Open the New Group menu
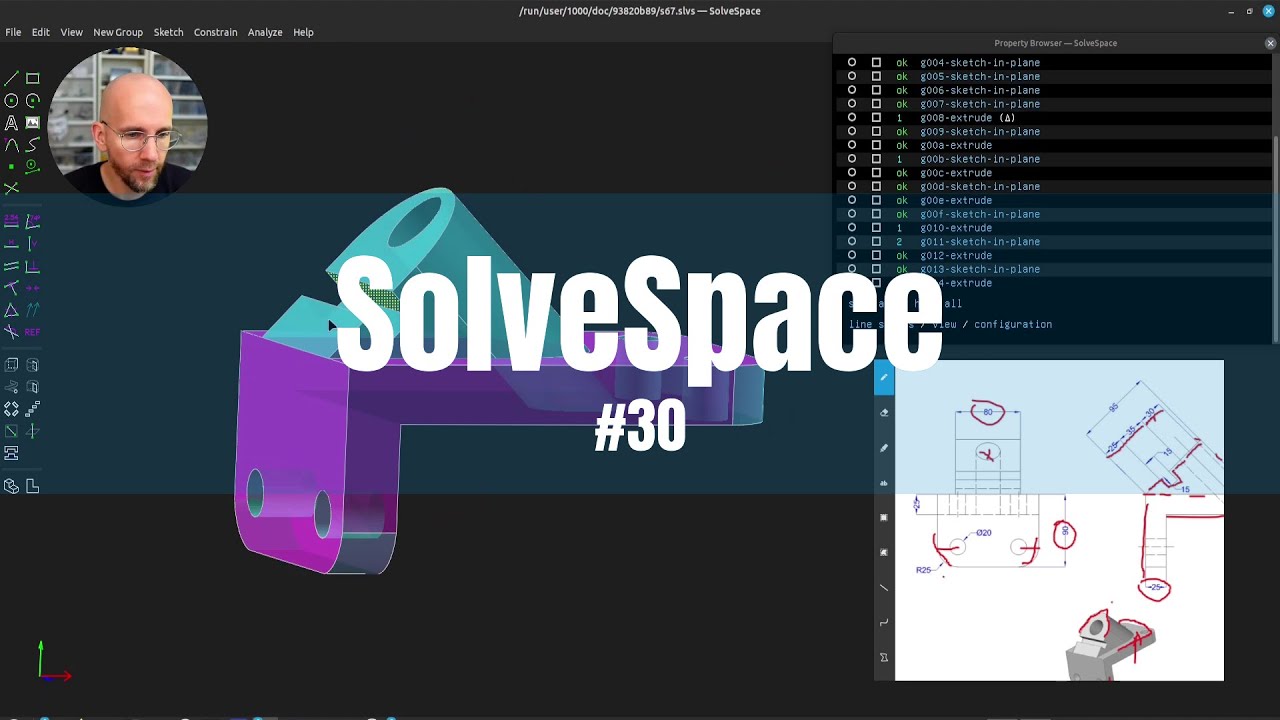The height and width of the screenshot is (720, 1280). [x=118, y=32]
